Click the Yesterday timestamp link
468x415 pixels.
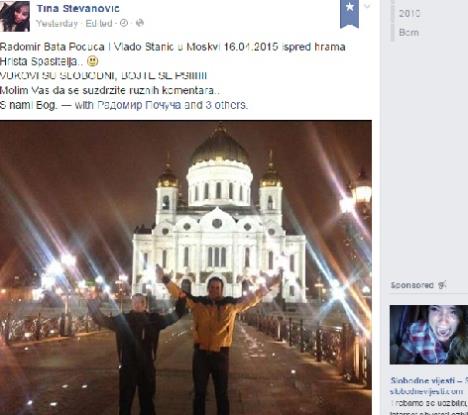coord(57,24)
